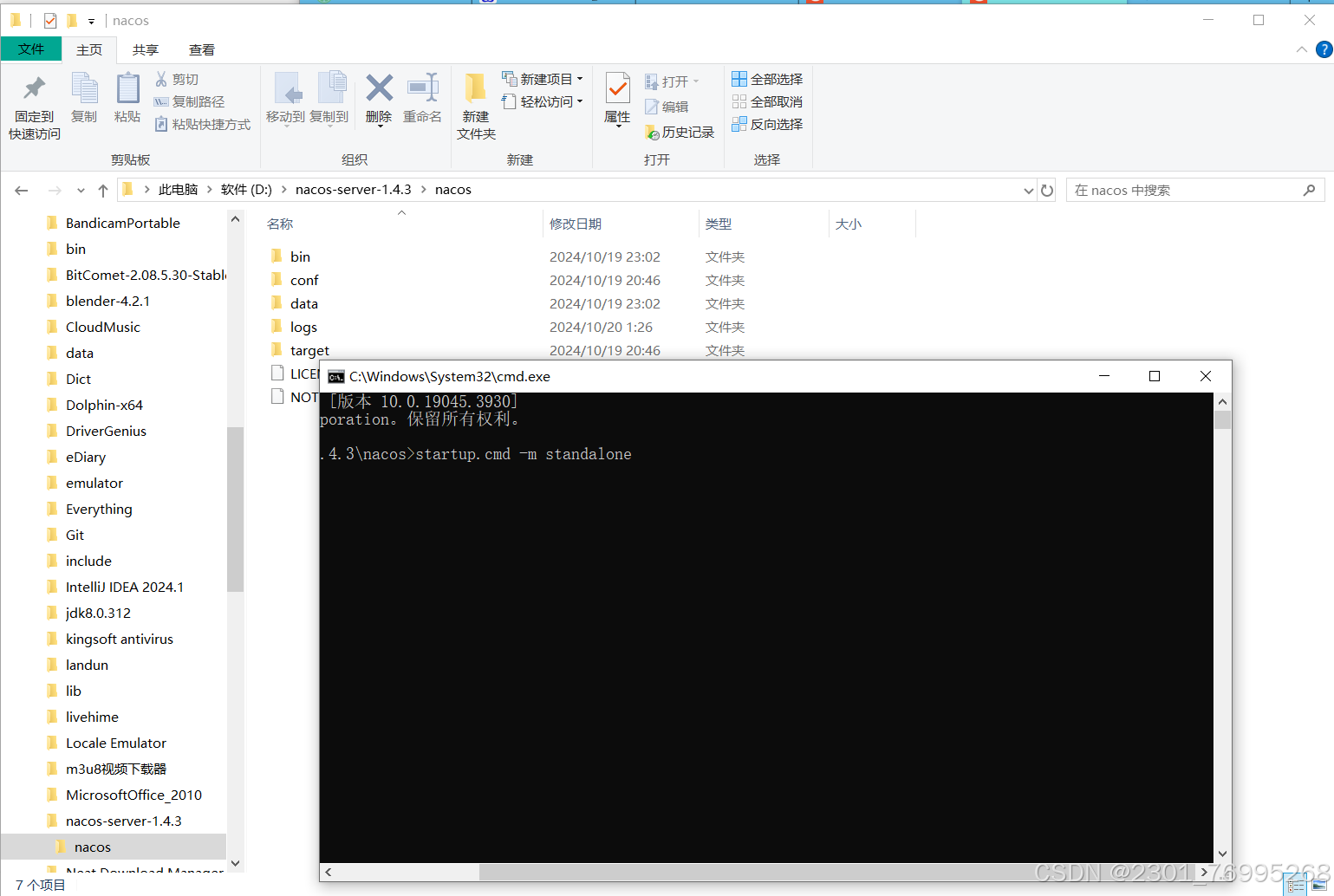This screenshot has width=1334, height=896.
Task: Click the New Folder (新建文件夹) icon
Action: click(475, 88)
